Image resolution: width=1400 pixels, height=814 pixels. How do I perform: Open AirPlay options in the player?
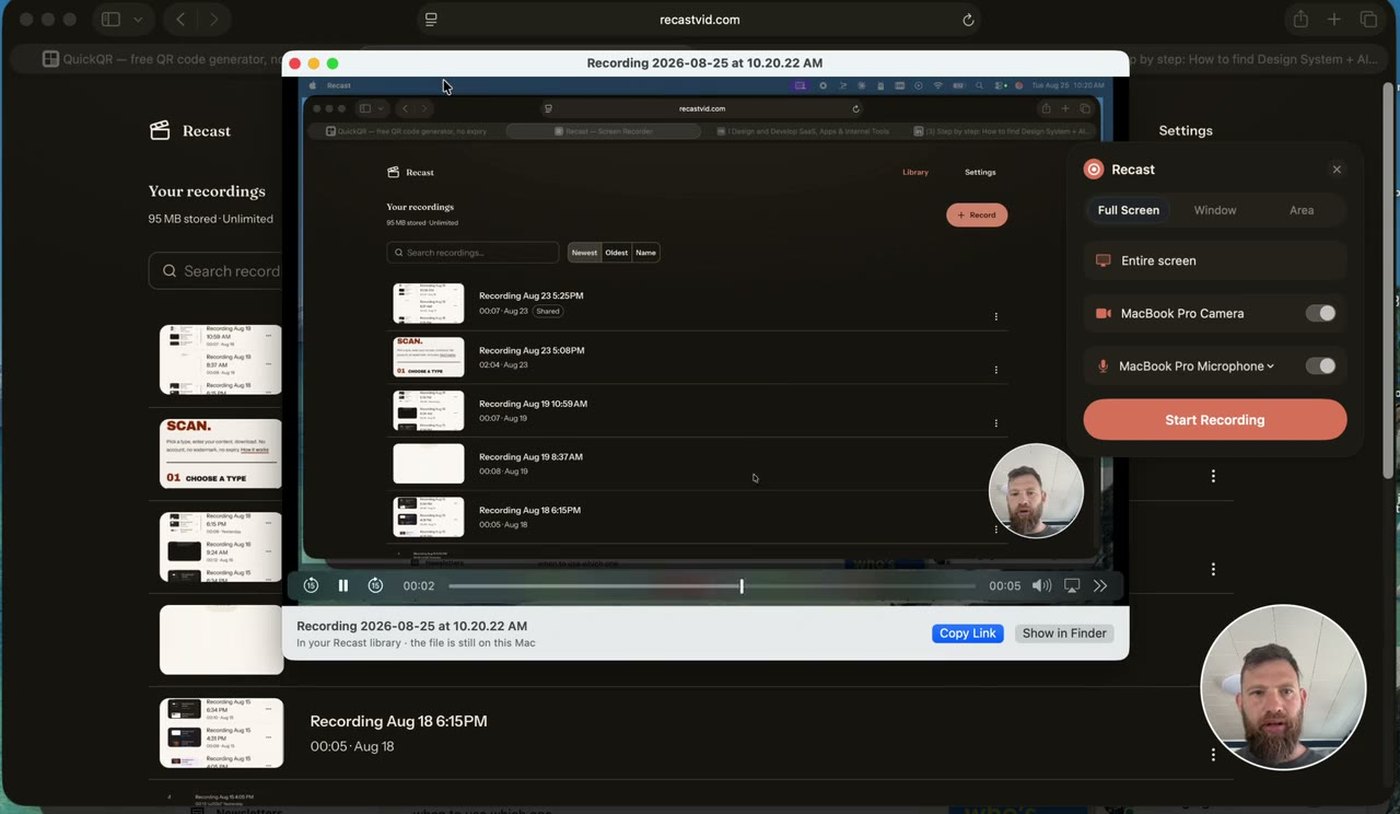pyautogui.click(x=1072, y=585)
